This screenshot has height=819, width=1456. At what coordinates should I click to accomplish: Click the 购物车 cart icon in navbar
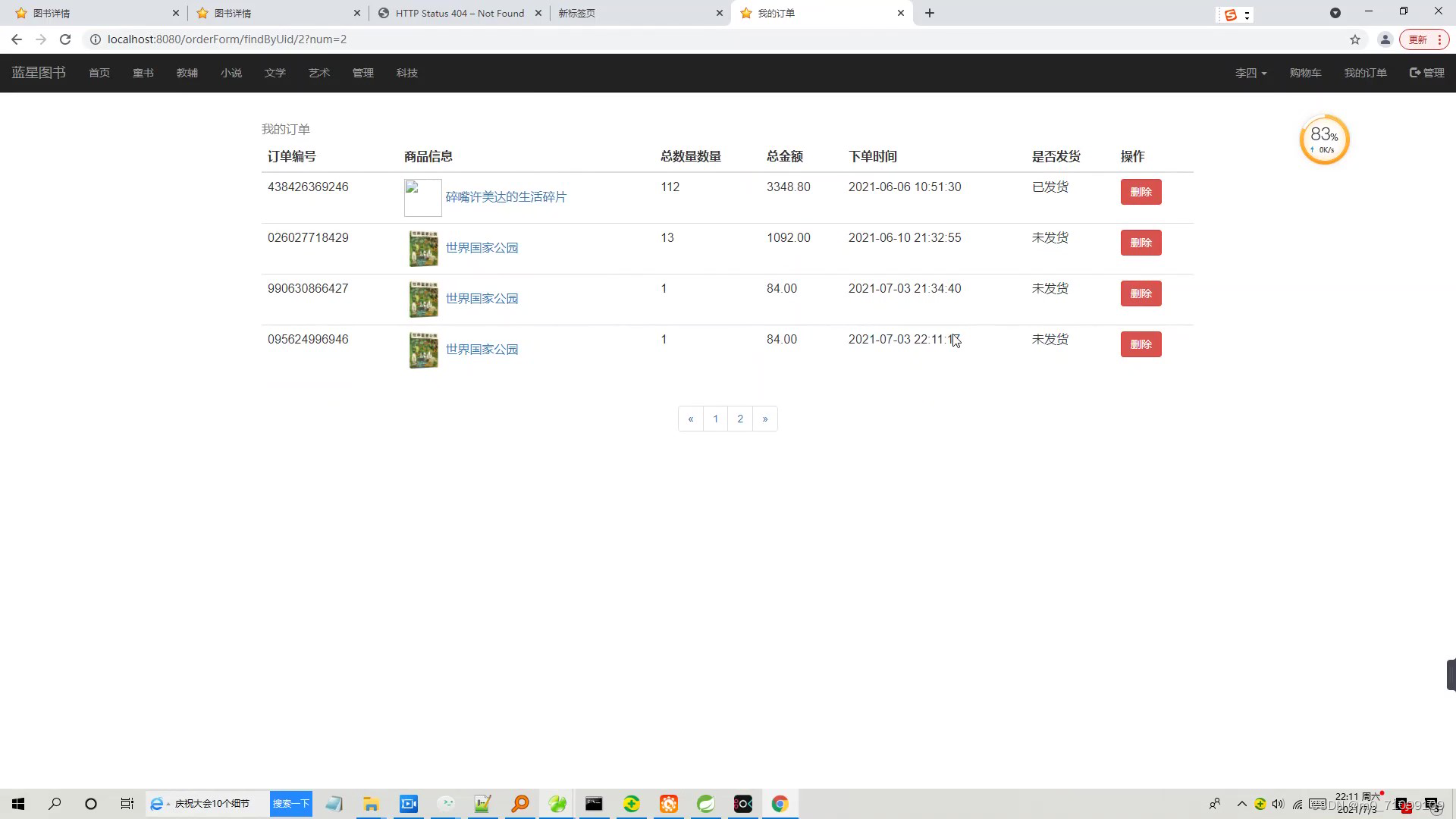point(1305,73)
